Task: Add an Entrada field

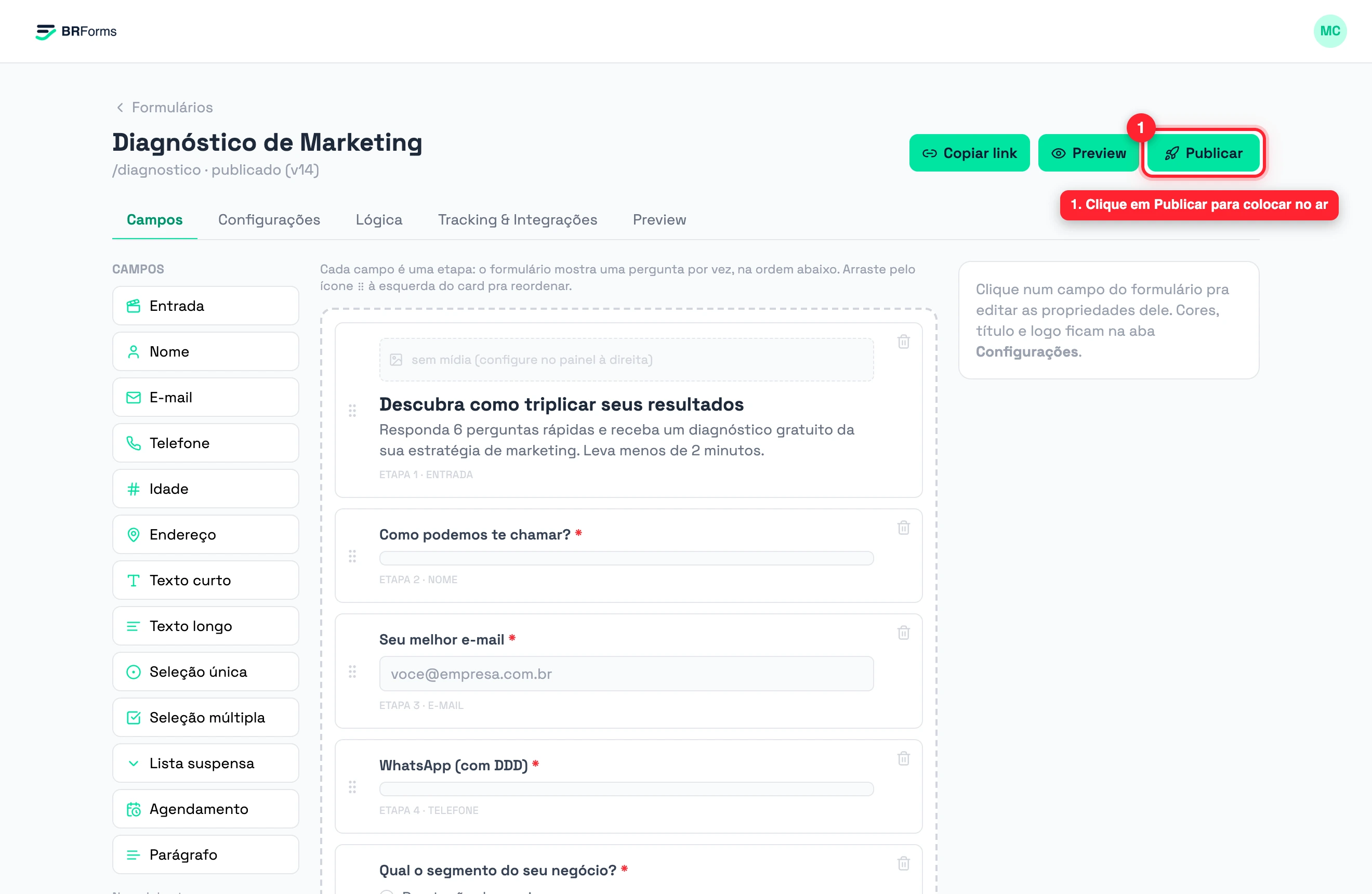Action: tap(206, 306)
